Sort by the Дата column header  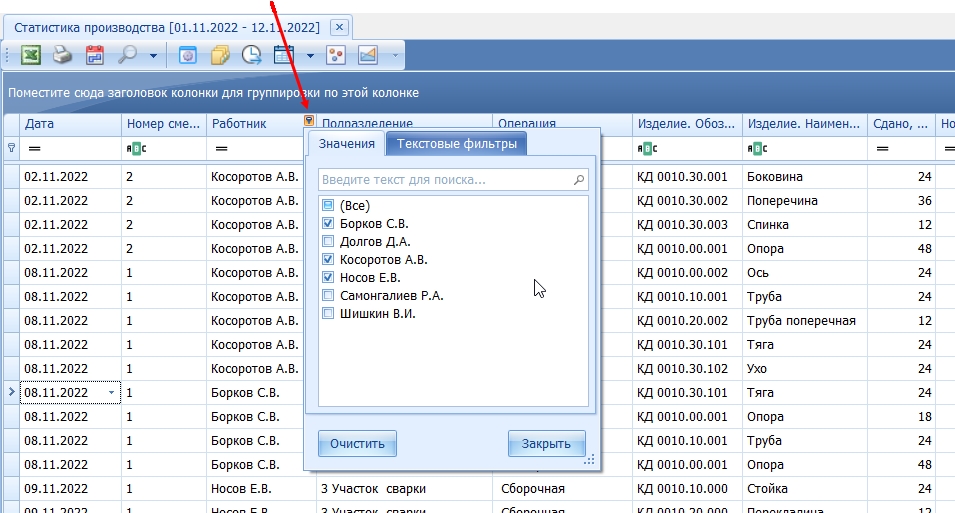[71, 124]
